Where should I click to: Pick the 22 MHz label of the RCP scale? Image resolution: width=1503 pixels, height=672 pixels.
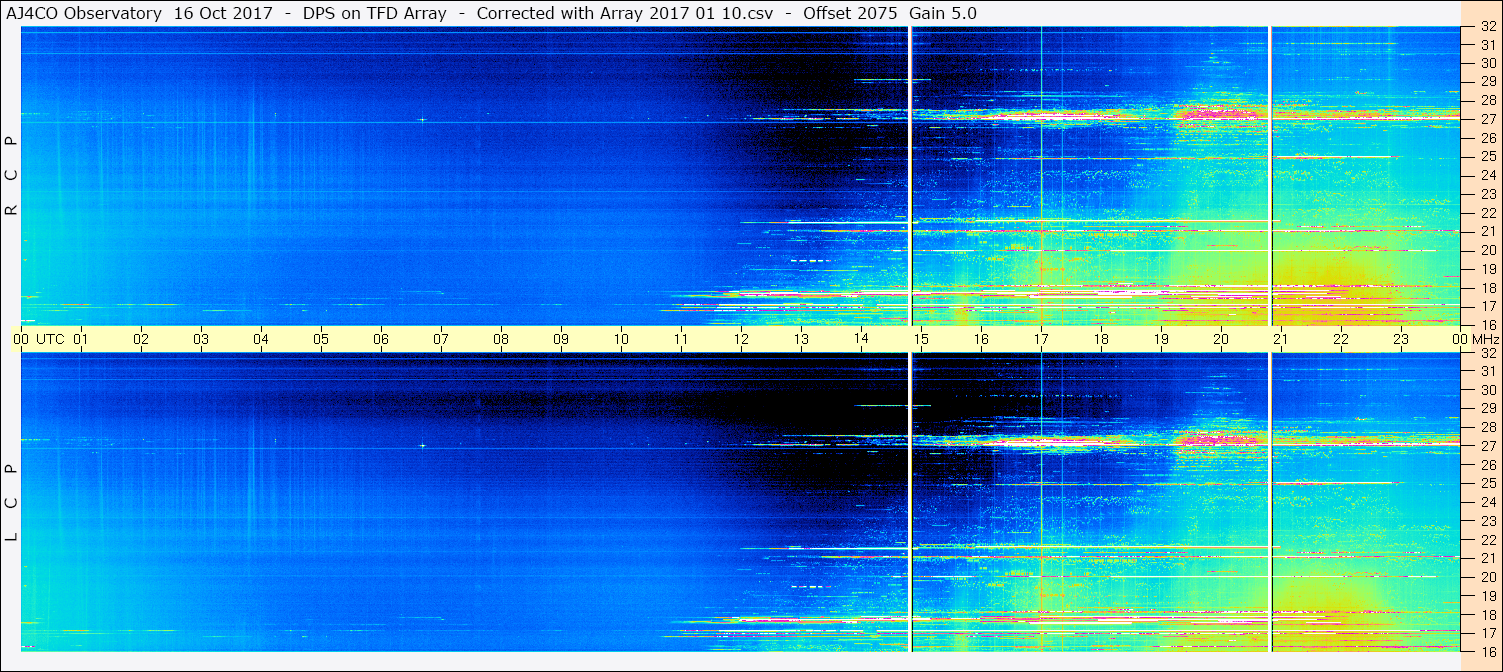(1488, 213)
